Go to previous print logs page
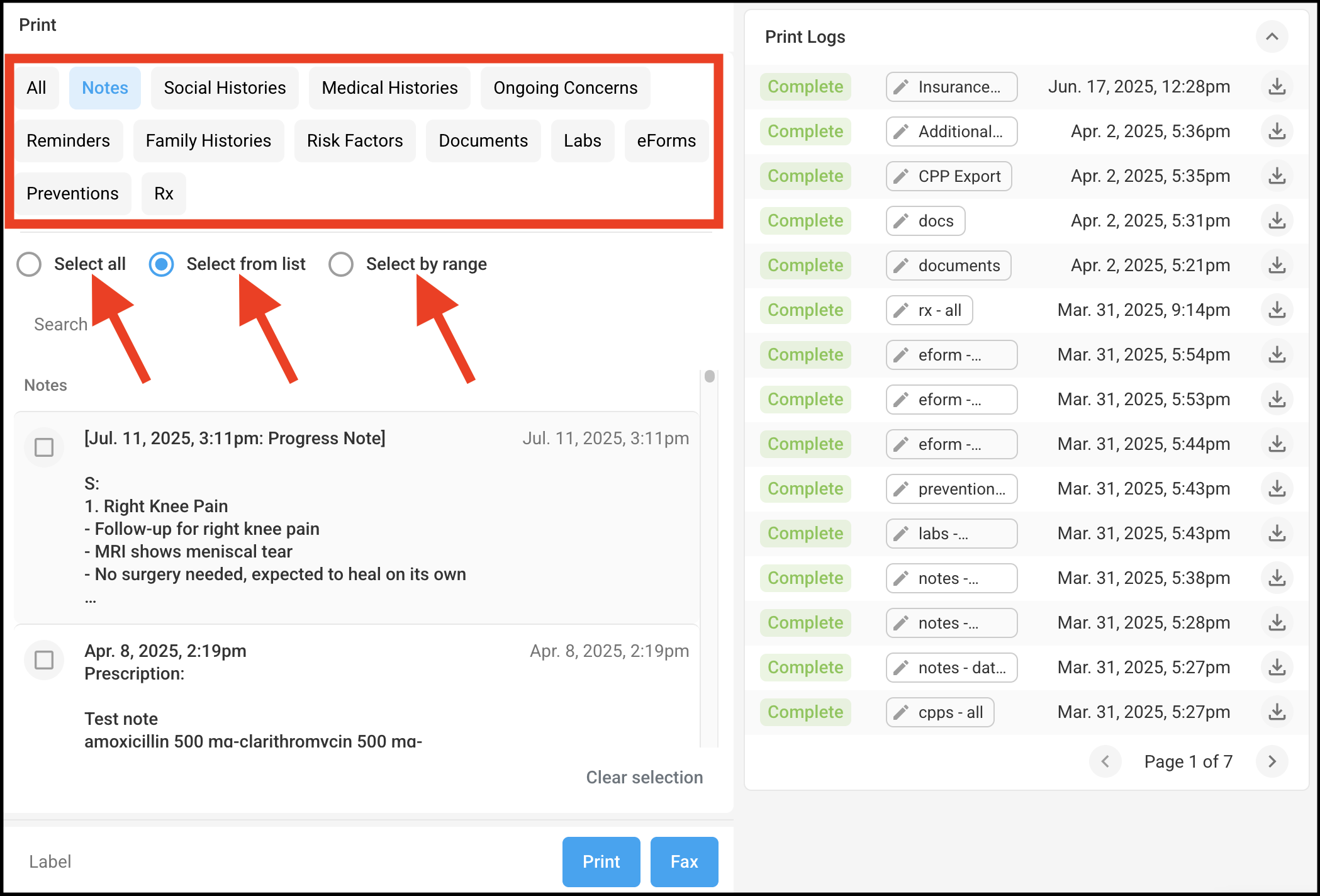The height and width of the screenshot is (896, 1320). (x=1105, y=761)
